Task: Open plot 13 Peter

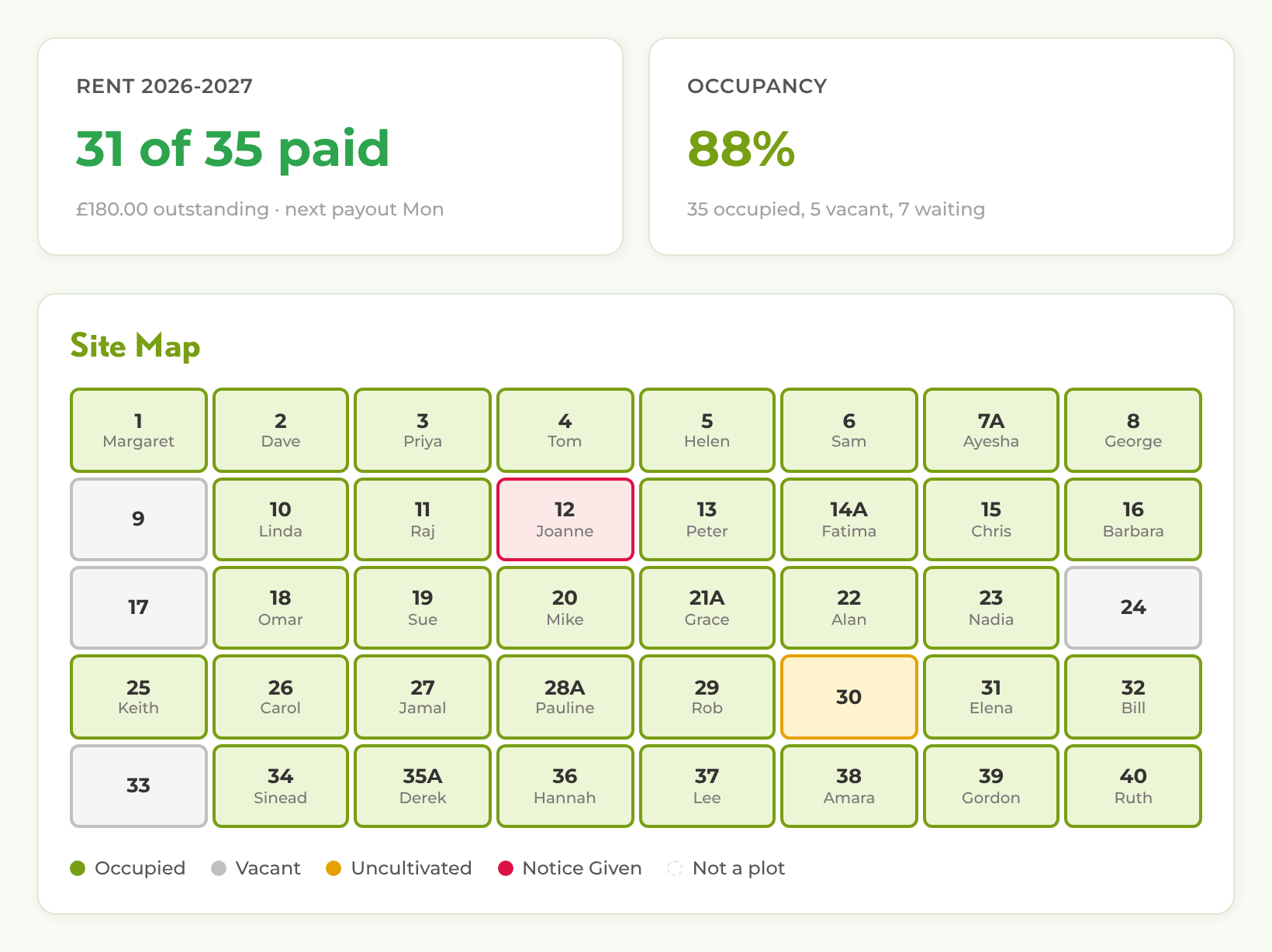Action: pos(707,519)
